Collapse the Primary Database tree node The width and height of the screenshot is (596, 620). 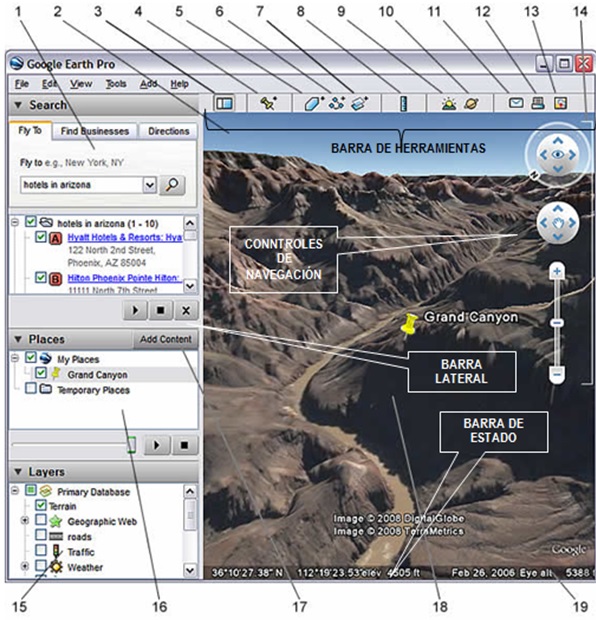coord(15,491)
